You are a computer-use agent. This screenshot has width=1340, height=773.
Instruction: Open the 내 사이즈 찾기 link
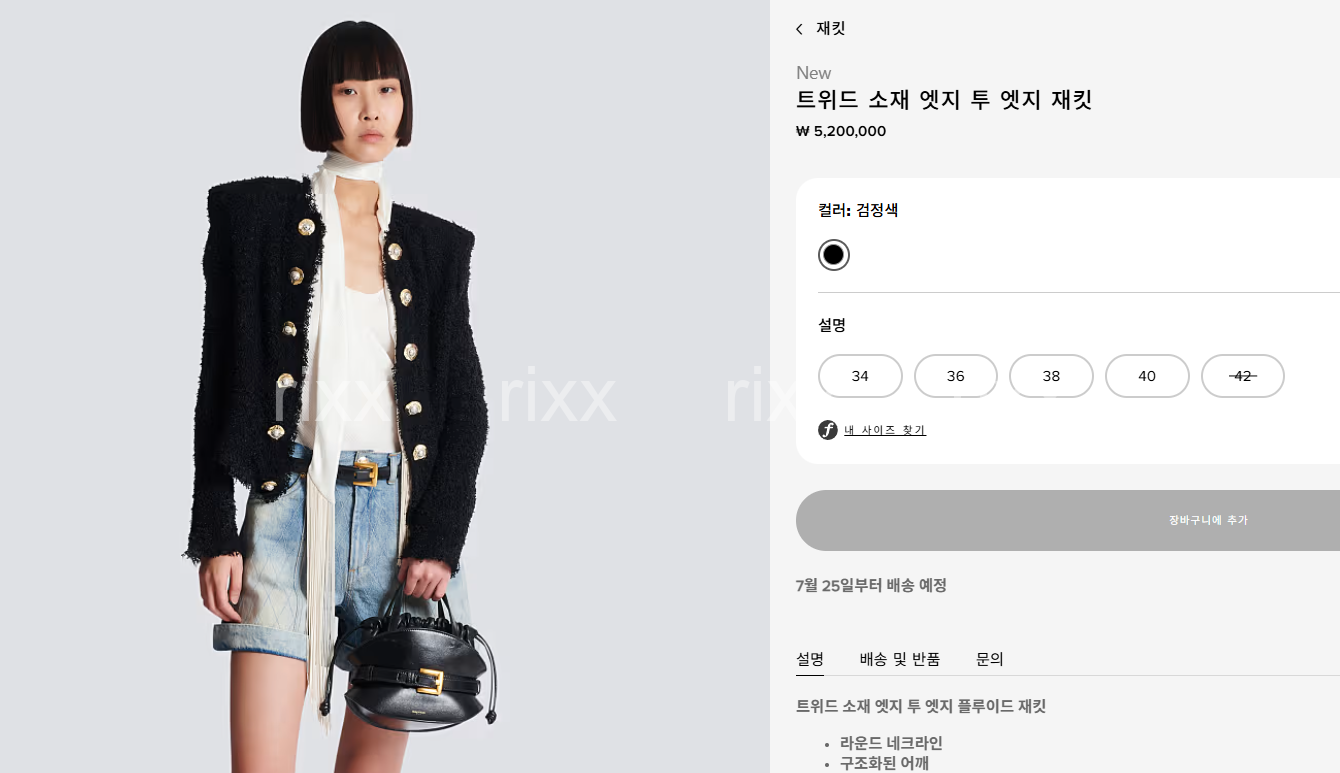click(x=885, y=430)
